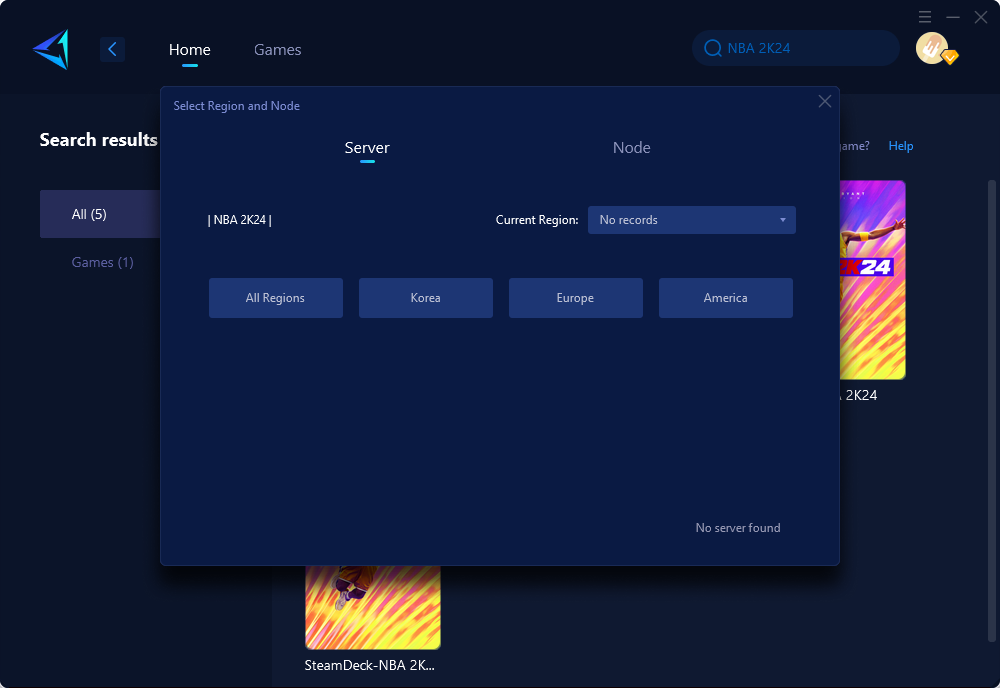Switch to the Games tab

(x=277, y=50)
